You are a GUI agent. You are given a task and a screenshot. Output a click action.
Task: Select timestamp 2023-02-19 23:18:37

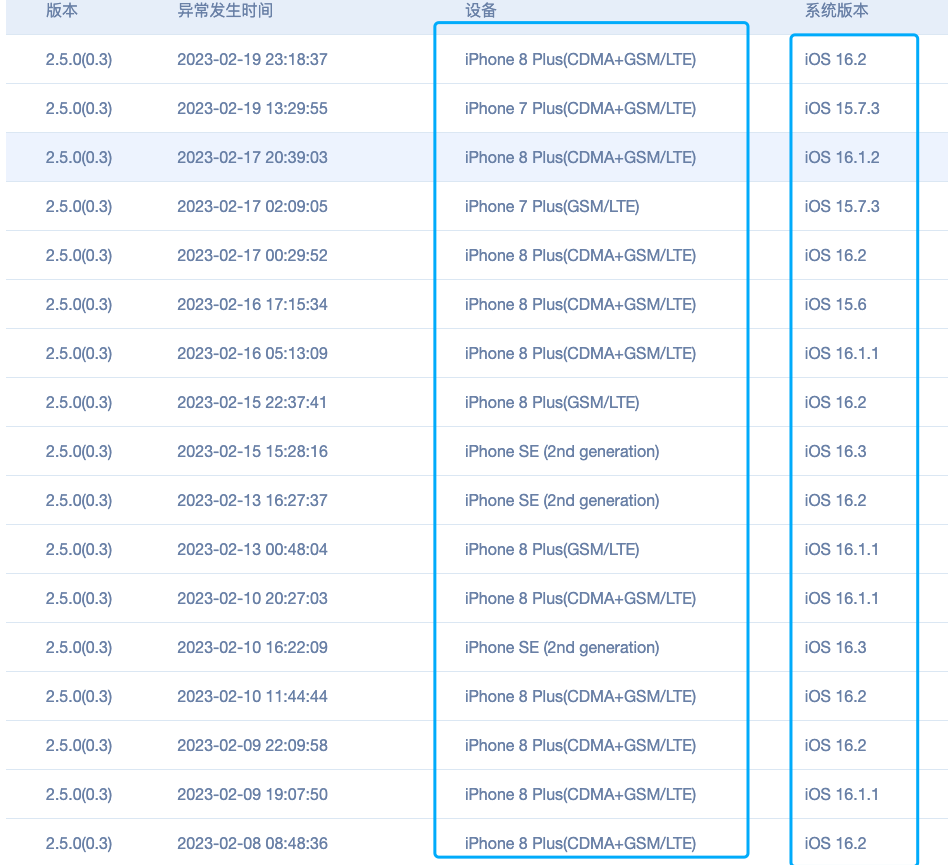click(252, 59)
